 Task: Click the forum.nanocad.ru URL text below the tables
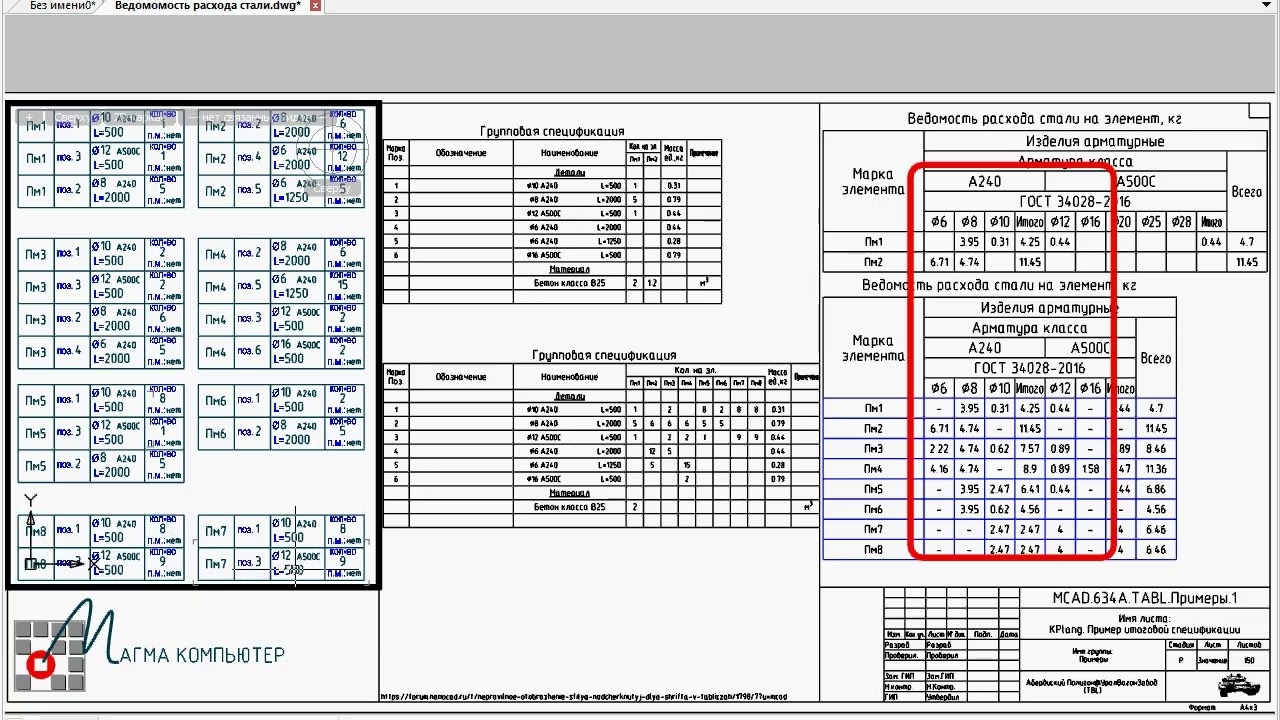(585, 696)
